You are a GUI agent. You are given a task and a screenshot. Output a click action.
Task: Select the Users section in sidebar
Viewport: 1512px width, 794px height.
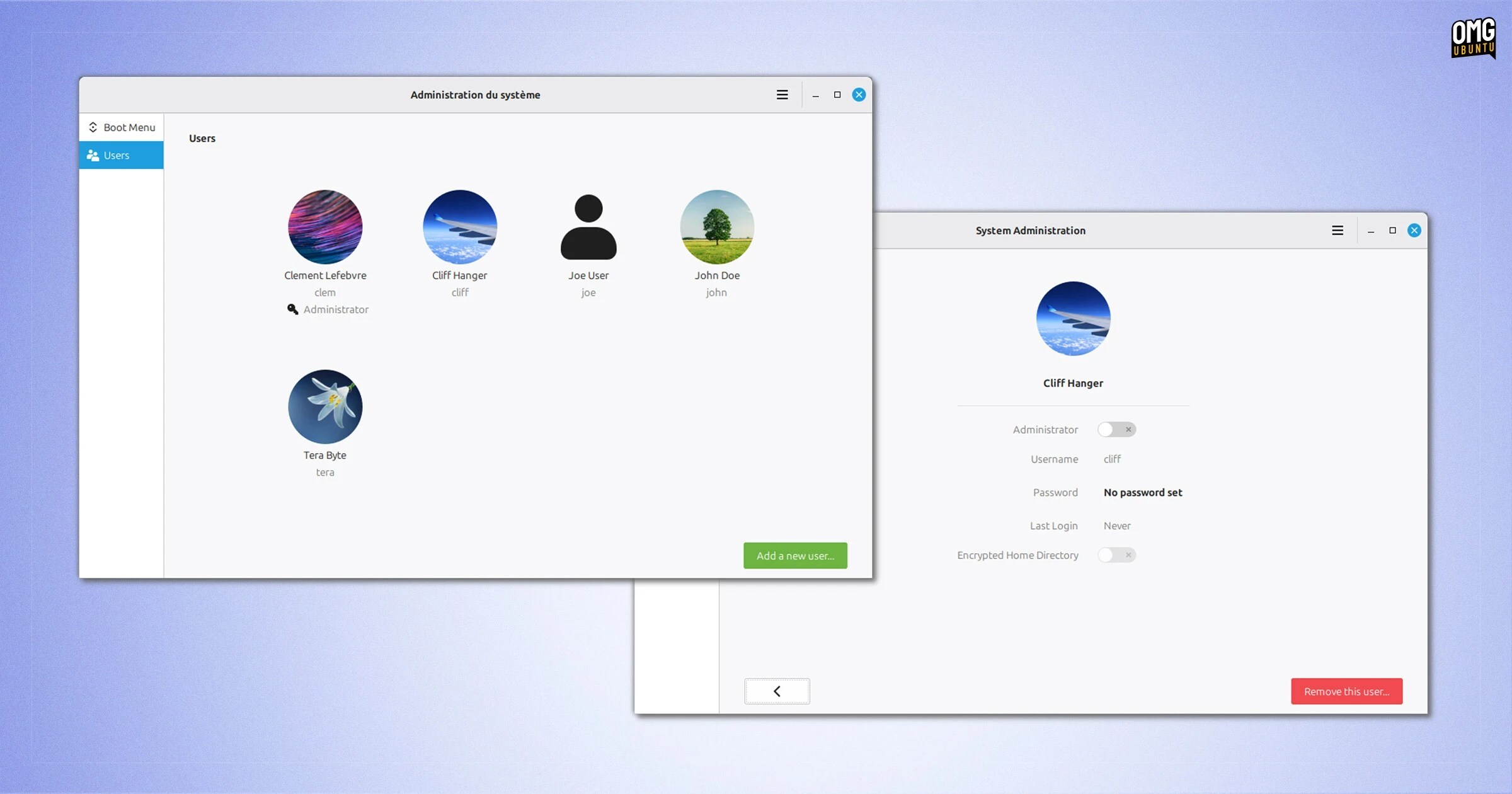117,156
